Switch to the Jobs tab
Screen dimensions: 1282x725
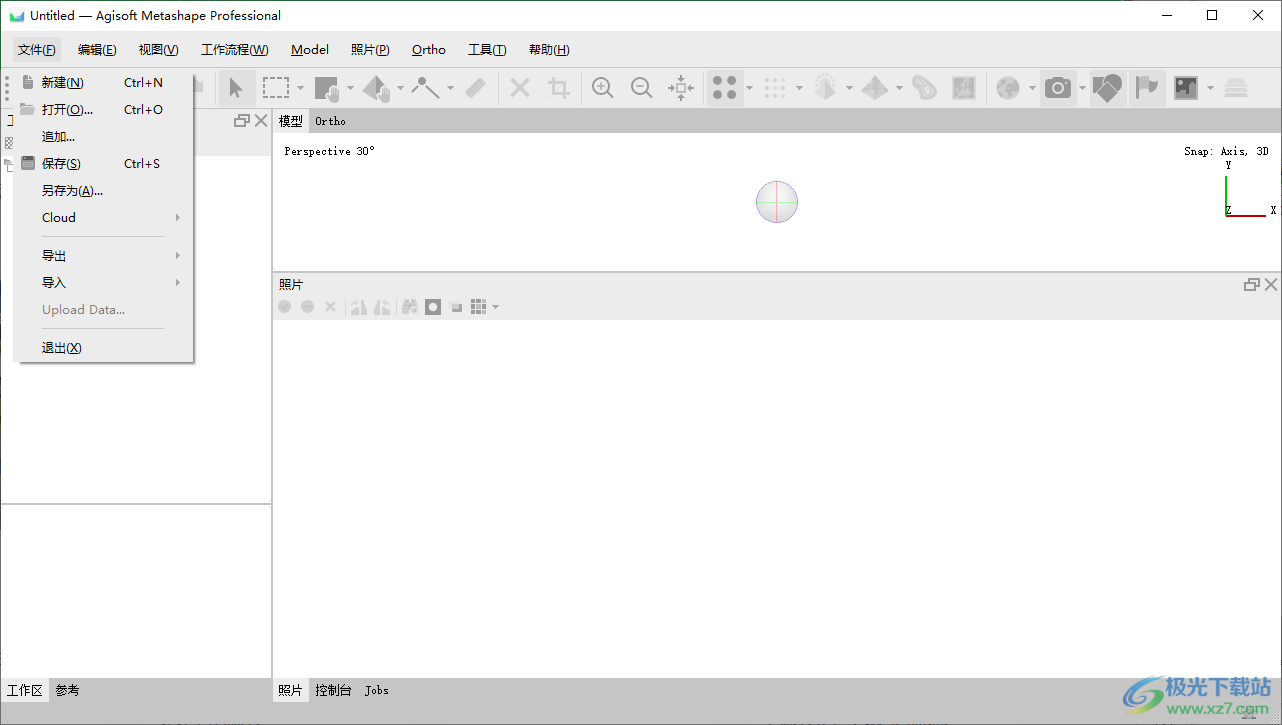[x=377, y=690]
